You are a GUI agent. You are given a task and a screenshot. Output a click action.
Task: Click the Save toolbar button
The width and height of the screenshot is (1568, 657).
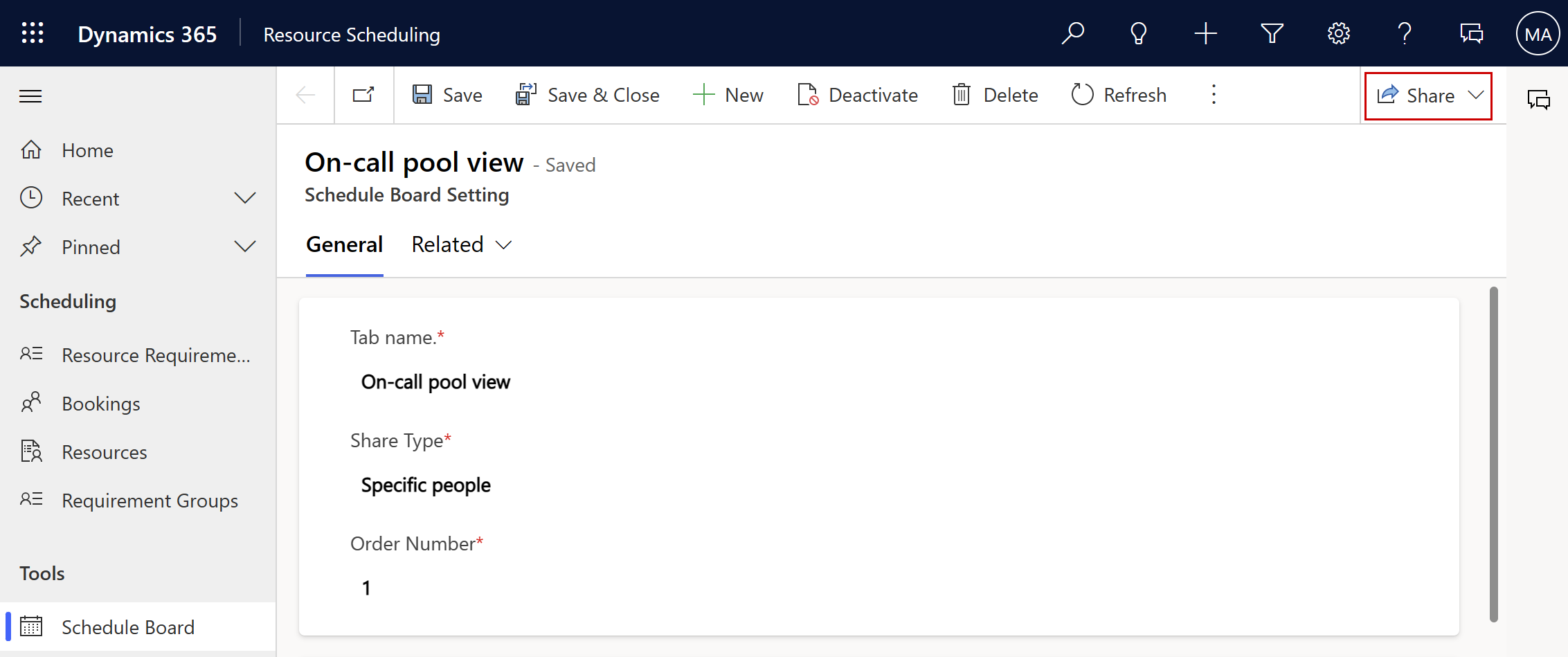[x=447, y=95]
